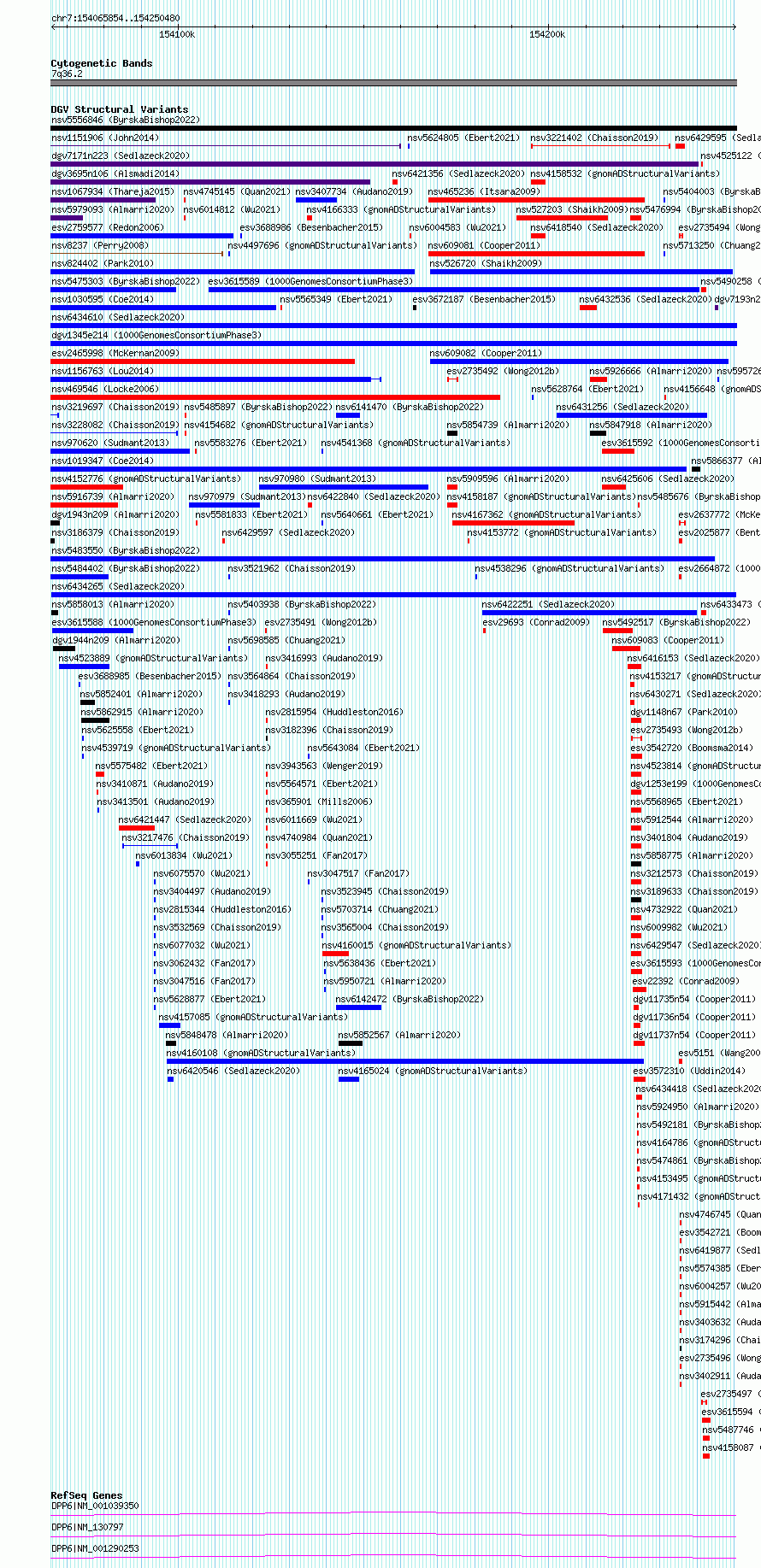Click the esv29693 (Conrad2009) label

(x=536, y=622)
